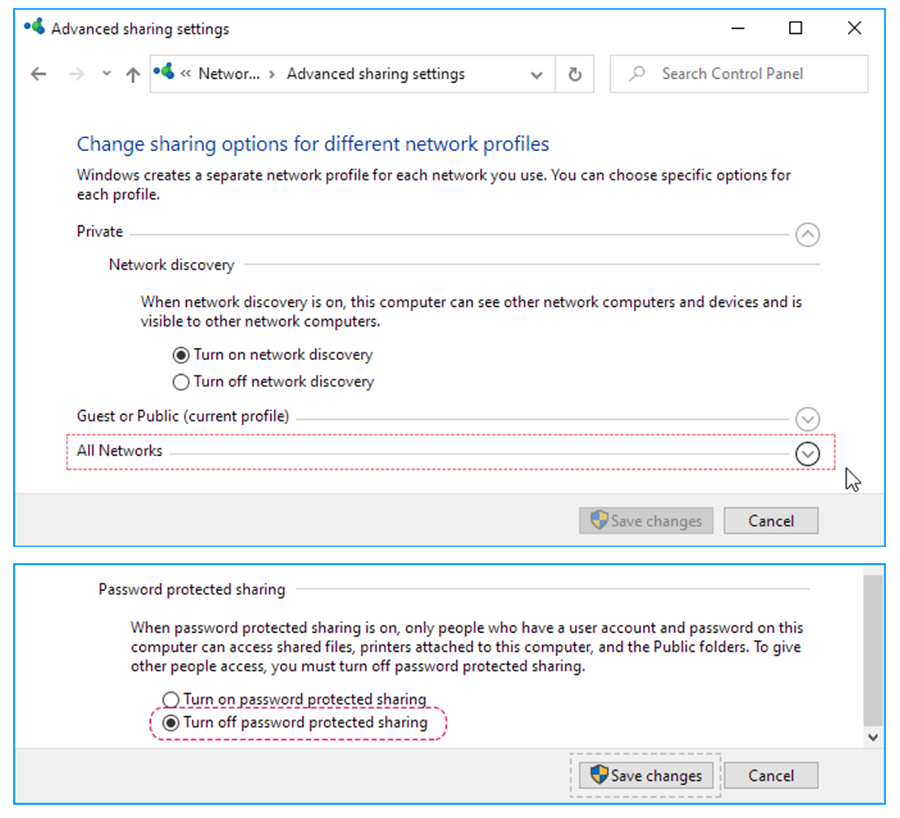Click the magnifier icon in search box
Viewport: 900px width, 818px height.
coord(635,74)
